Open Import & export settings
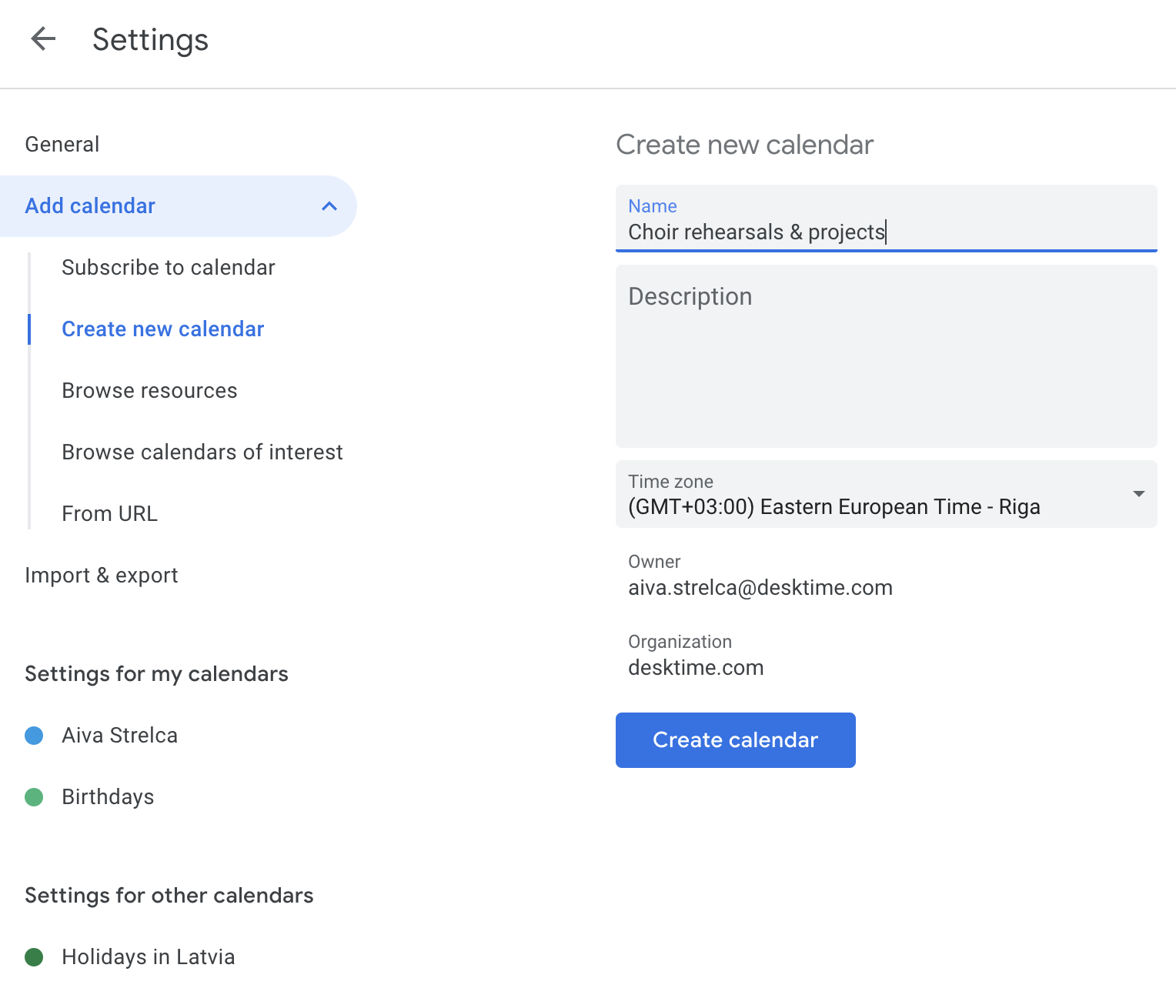Screen dimensions: 1176x1008 click(x=102, y=576)
